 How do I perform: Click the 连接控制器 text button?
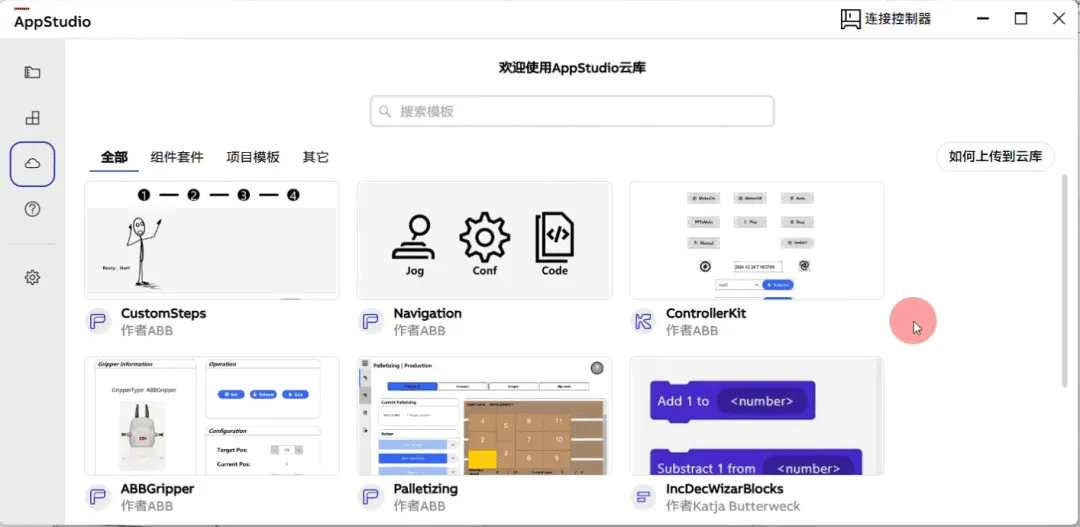point(898,19)
